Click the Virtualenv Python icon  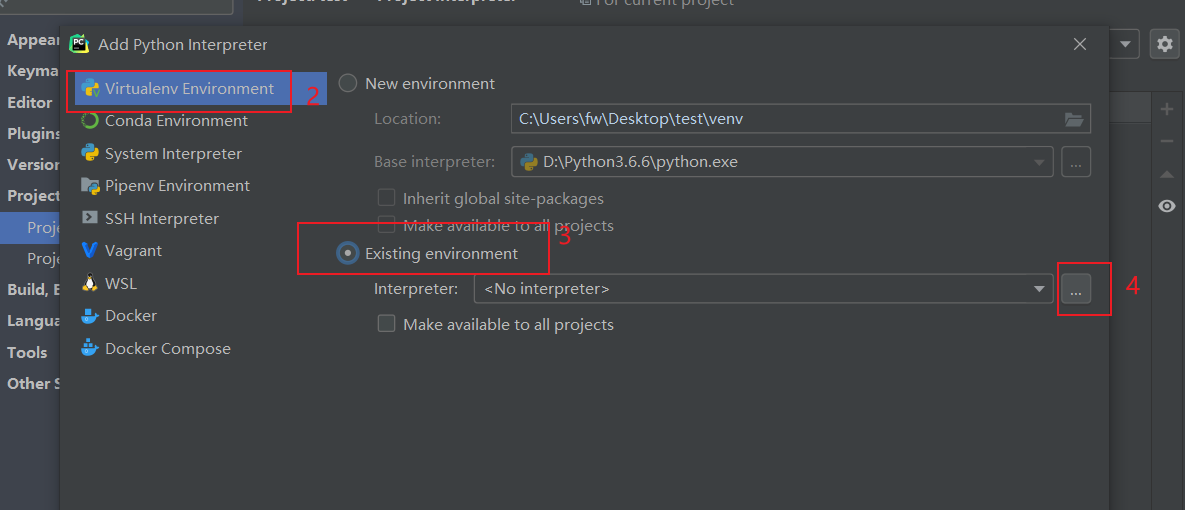91,88
